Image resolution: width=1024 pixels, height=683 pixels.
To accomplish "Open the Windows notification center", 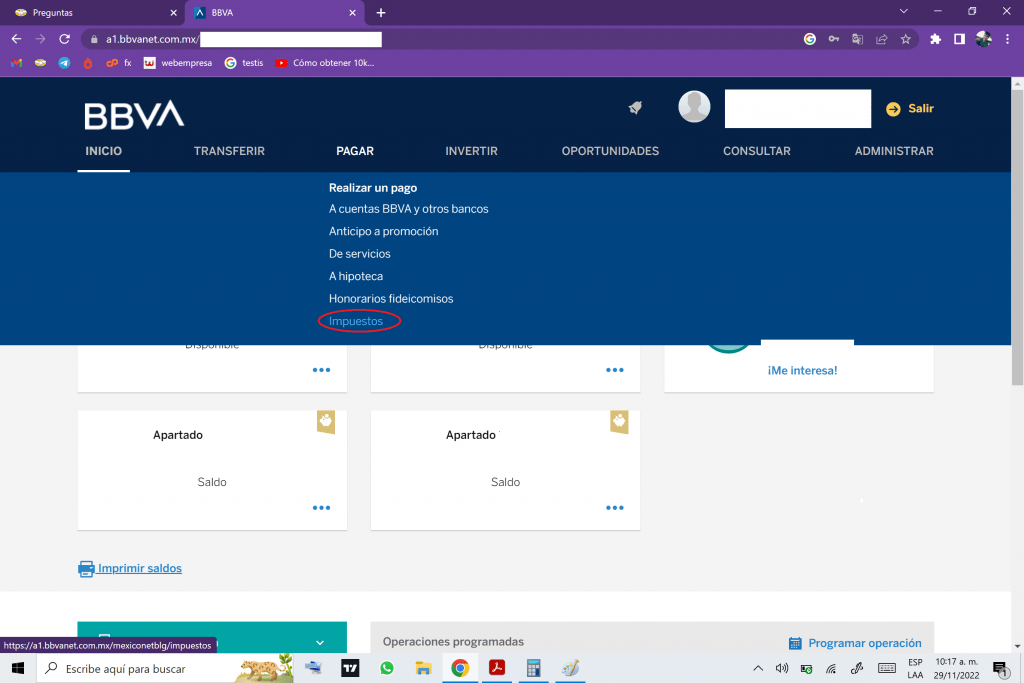I will [x=1000, y=668].
